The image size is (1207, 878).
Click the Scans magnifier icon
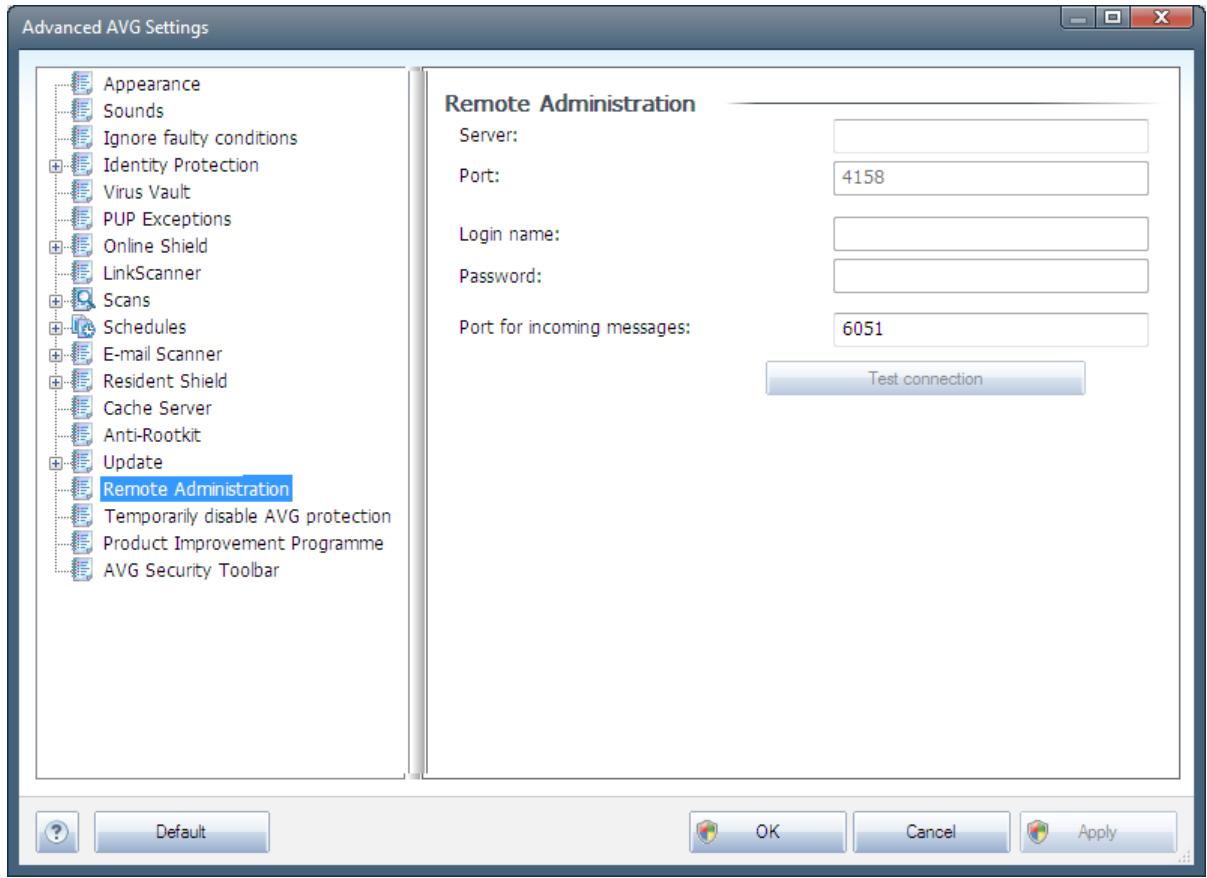pyautogui.click(x=85, y=300)
